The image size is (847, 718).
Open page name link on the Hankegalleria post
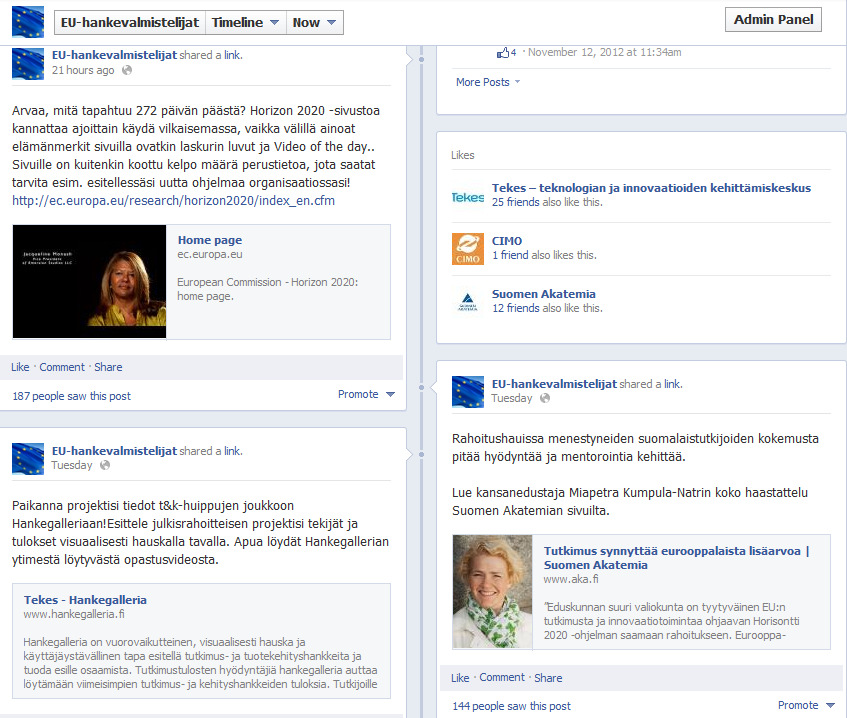click(114, 451)
